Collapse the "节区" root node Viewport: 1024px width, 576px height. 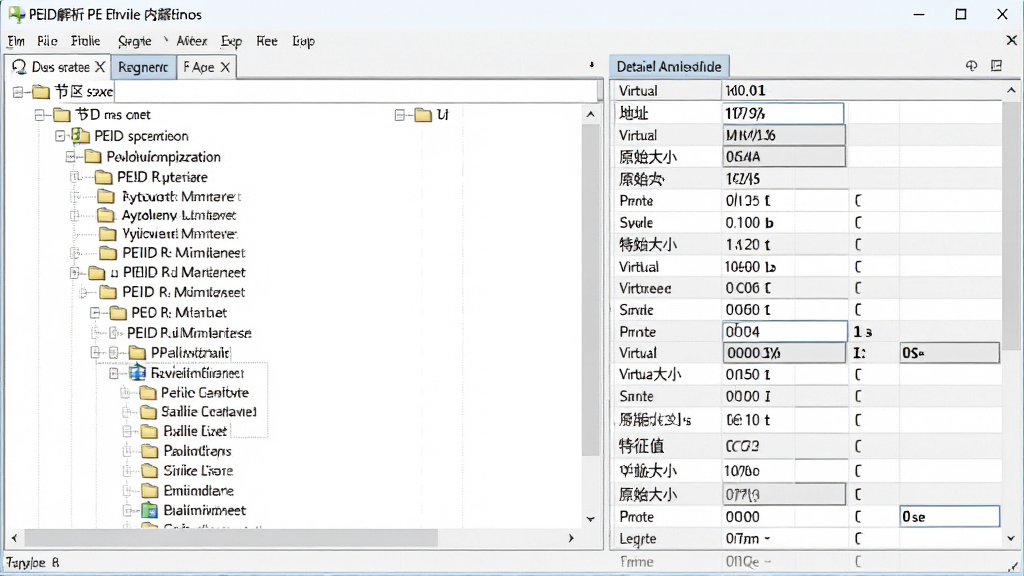click(18, 92)
